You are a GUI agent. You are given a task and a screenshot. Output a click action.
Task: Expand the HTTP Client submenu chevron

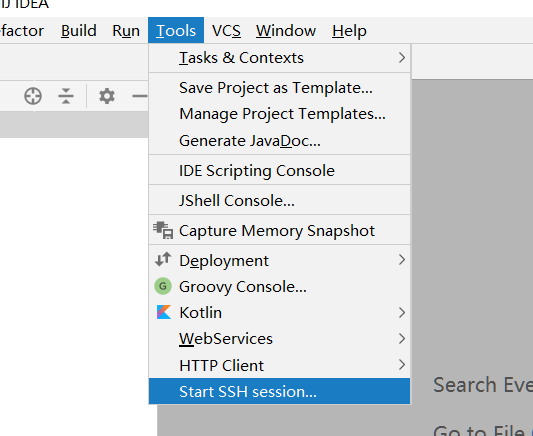(402, 365)
